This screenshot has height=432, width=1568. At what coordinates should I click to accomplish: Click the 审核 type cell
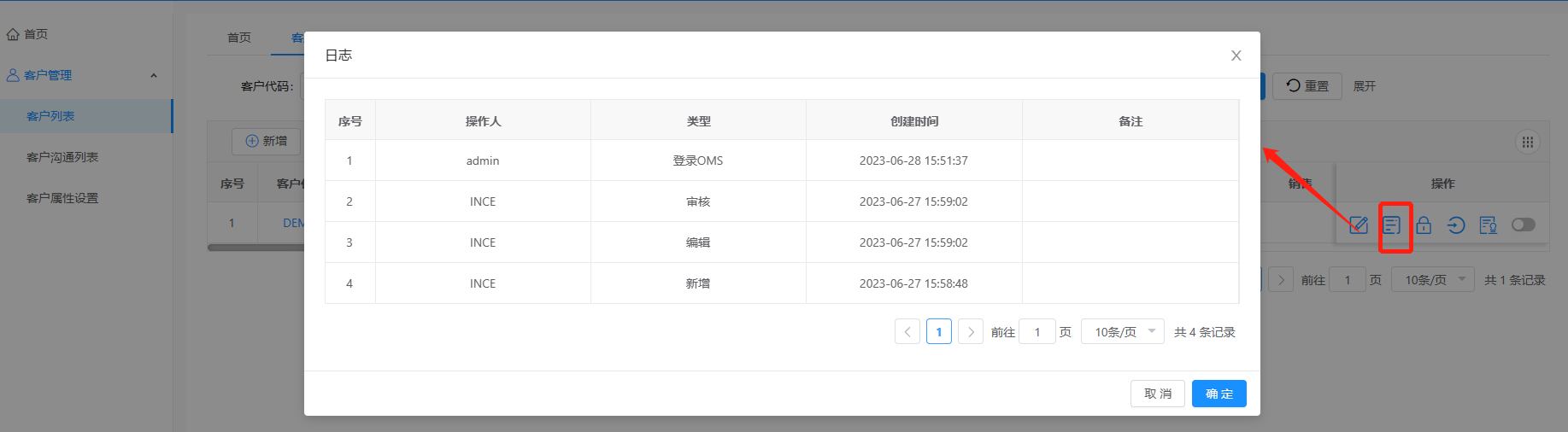coord(698,201)
